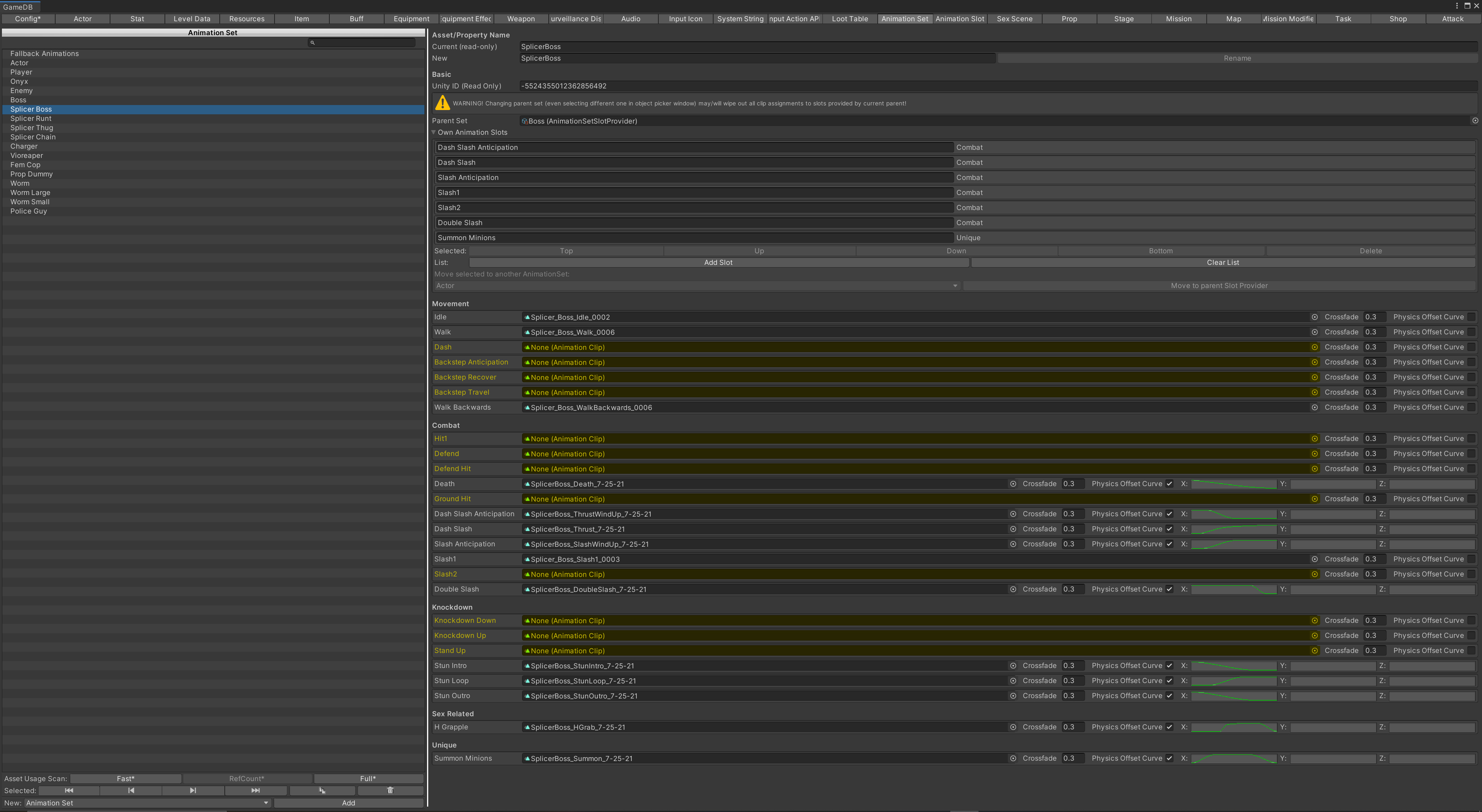
Task: Move selected asset one step down
Action: tap(193, 791)
